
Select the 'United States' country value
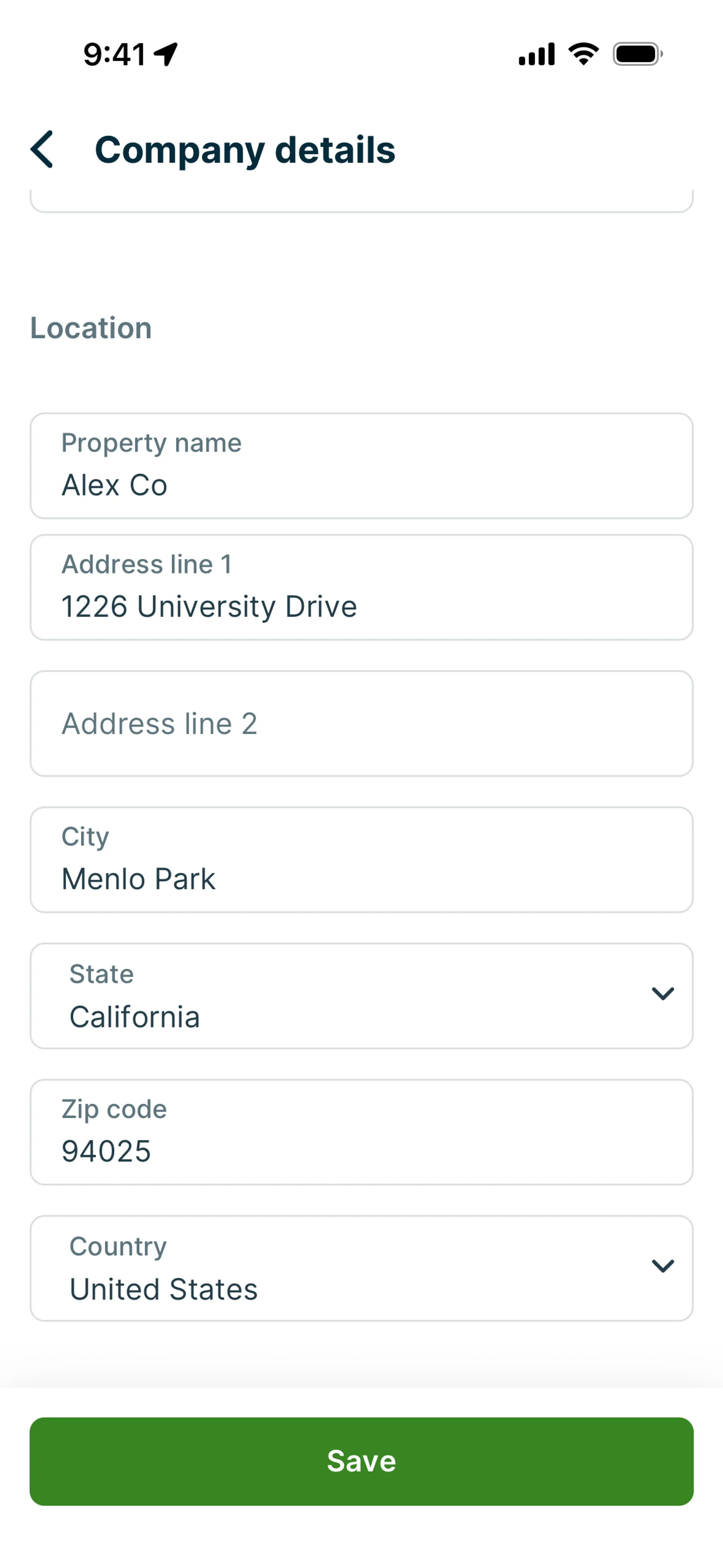coord(163,1288)
